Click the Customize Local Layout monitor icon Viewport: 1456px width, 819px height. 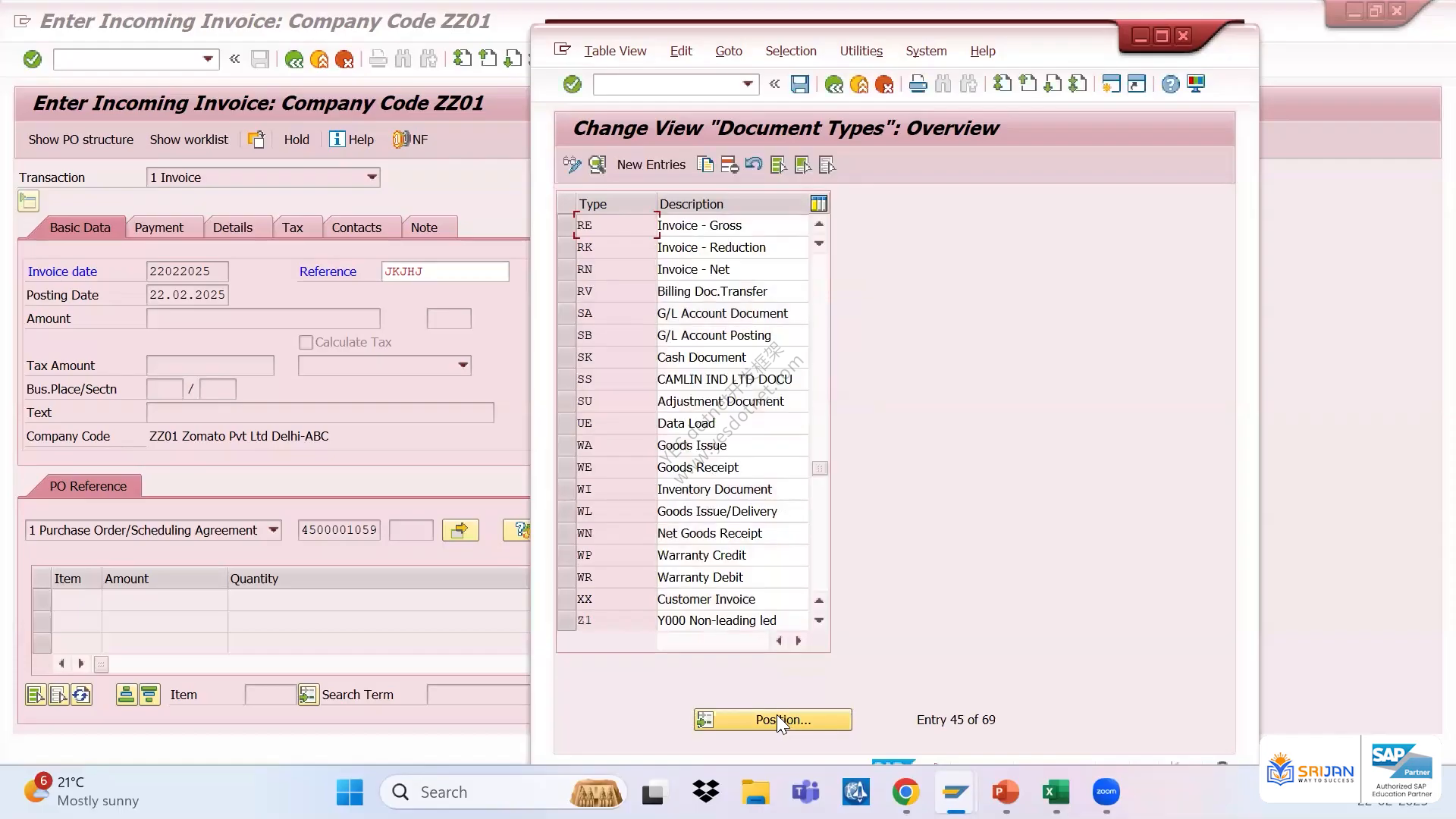point(1196,84)
